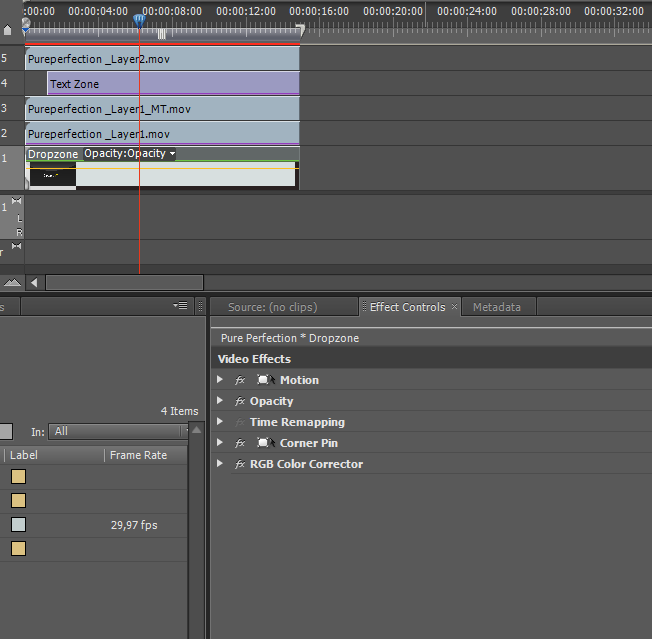Toggle audio track 1 stereo icon
Screen dimensions: 652x639
tap(16, 201)
